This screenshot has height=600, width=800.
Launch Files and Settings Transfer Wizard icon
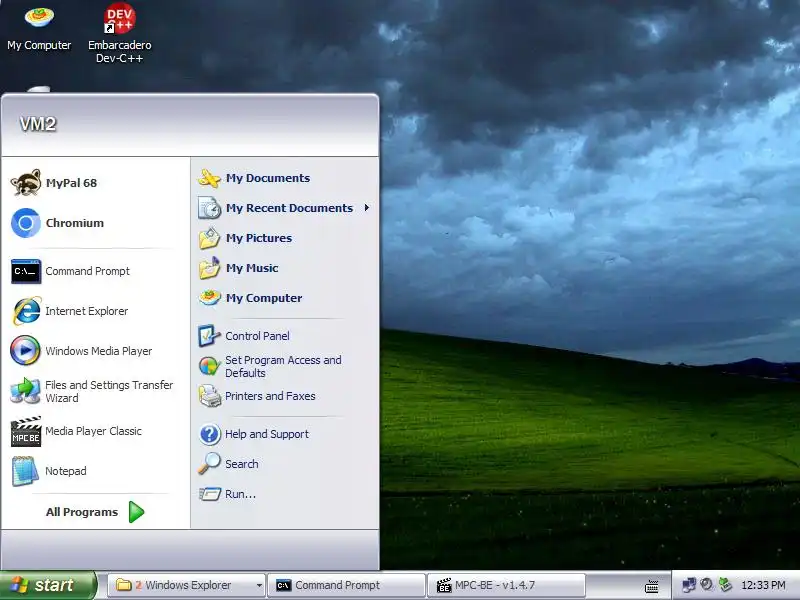(26, 391)
